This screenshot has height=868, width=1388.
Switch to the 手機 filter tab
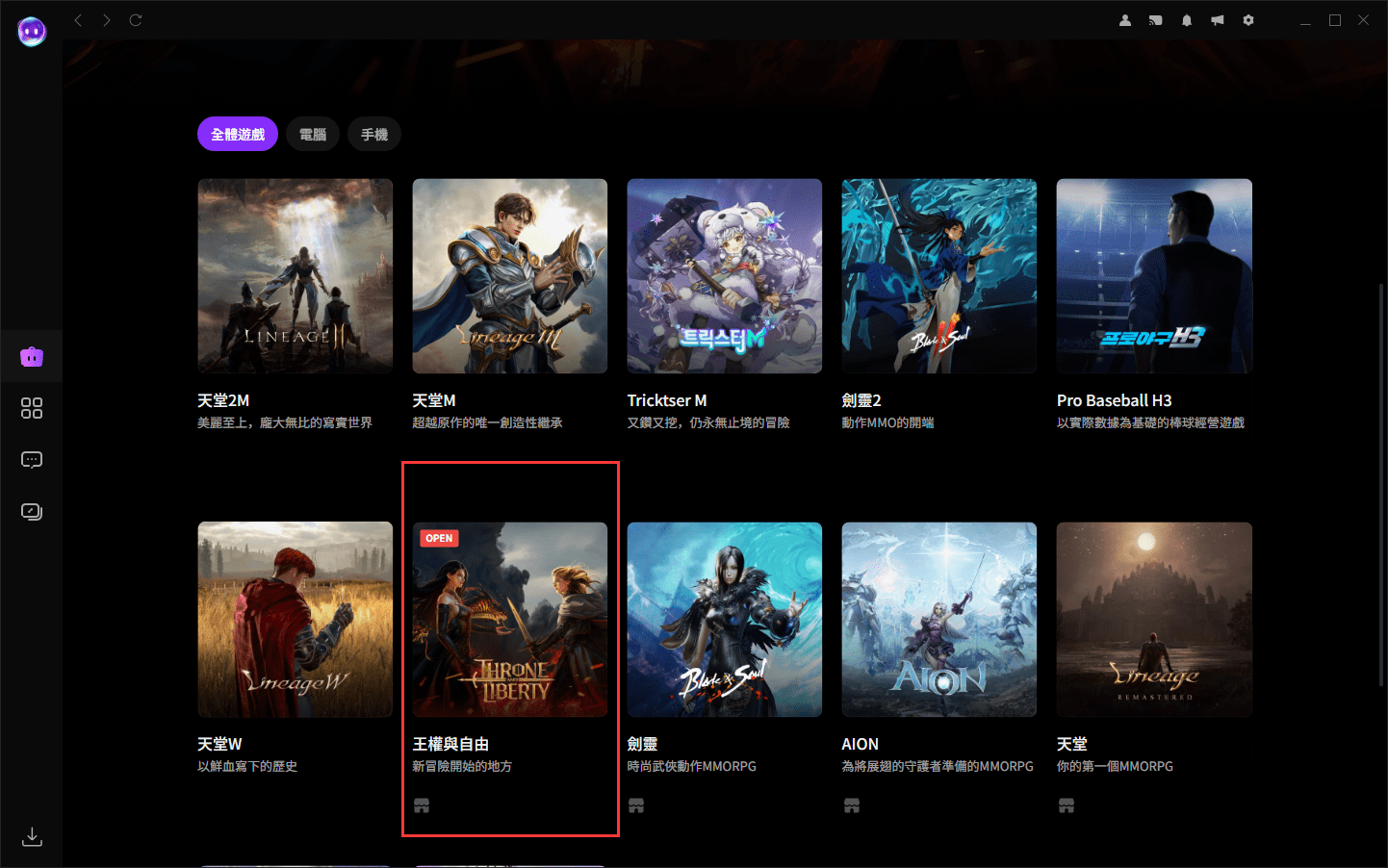click(x=374, y=135)
